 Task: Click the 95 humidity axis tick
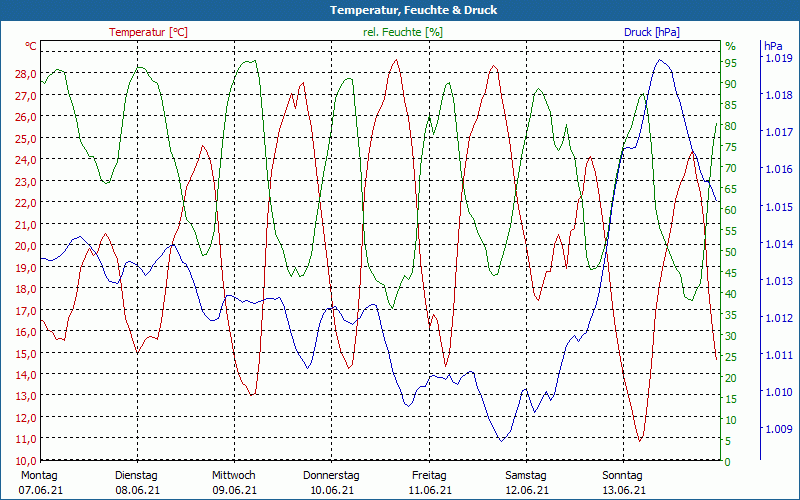(731, 63)
